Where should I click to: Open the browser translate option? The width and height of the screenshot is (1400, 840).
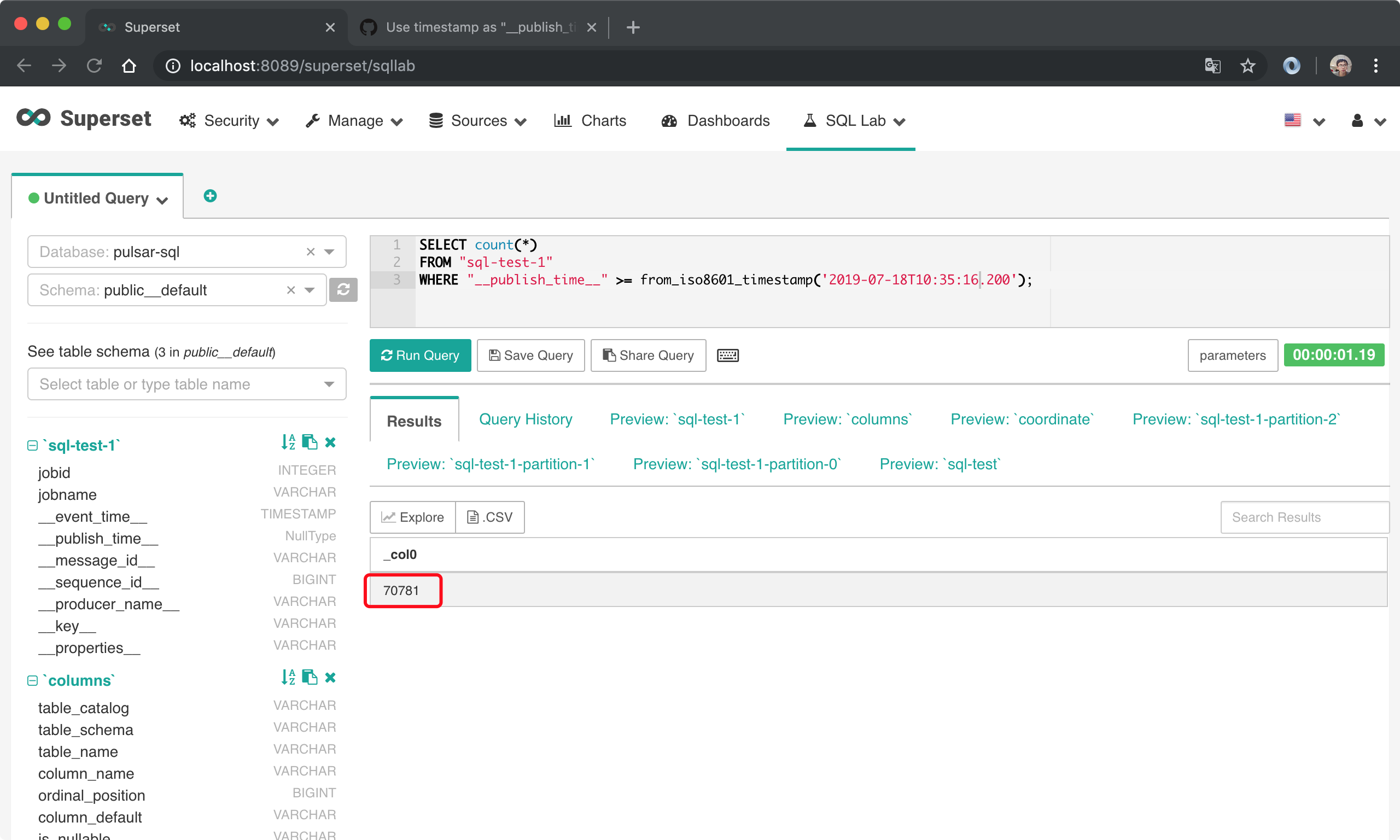1212,66
